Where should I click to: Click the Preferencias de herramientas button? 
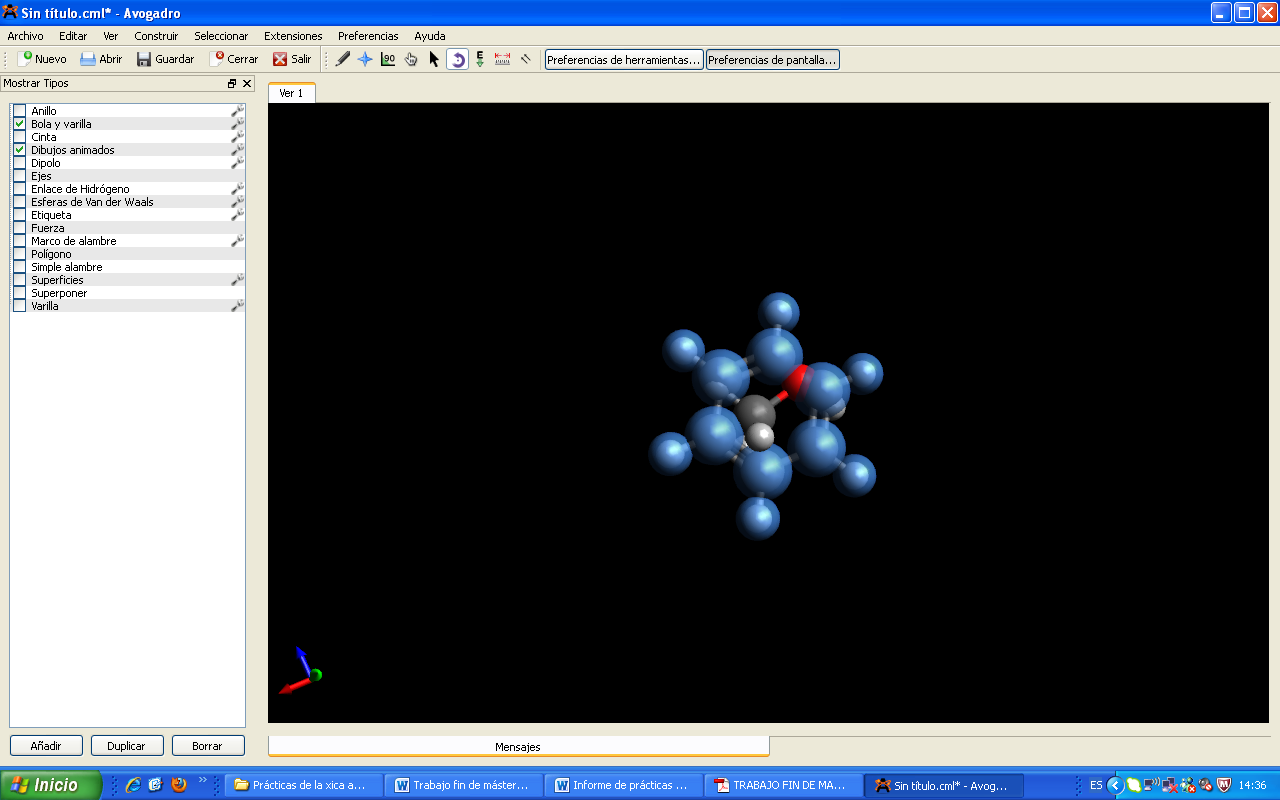pos(624,60)
